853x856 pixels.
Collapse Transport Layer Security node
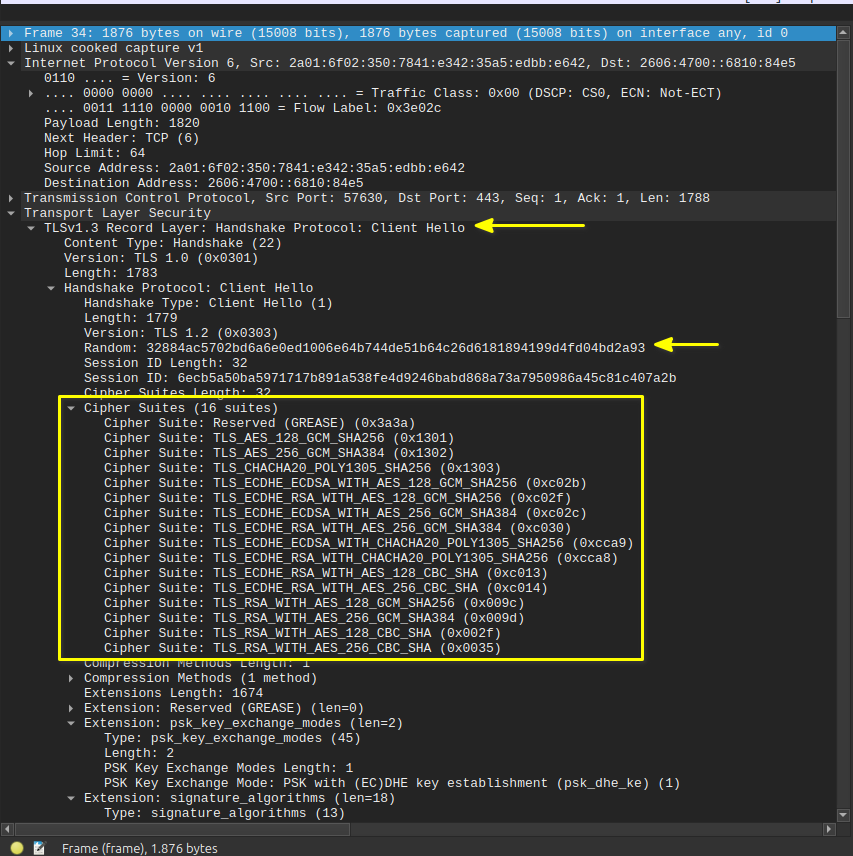(x=11, y=213)
